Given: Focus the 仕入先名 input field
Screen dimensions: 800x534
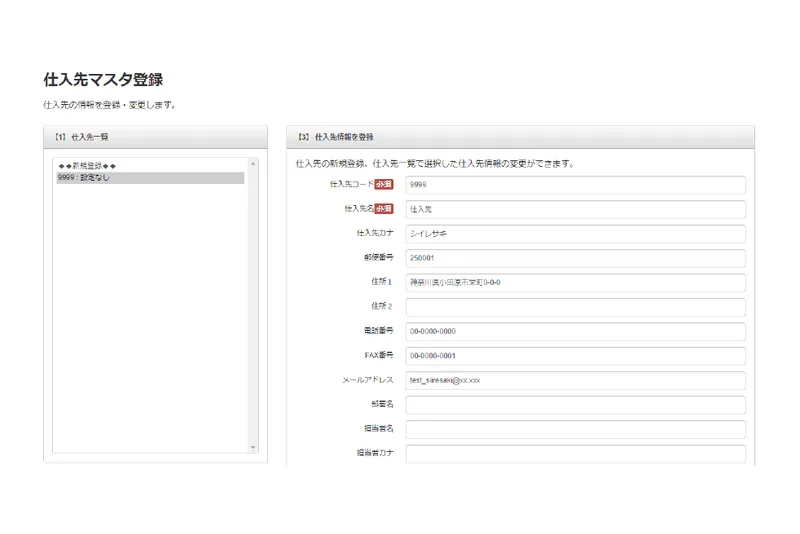Looking at the screenshot, I should coord(576,209).
